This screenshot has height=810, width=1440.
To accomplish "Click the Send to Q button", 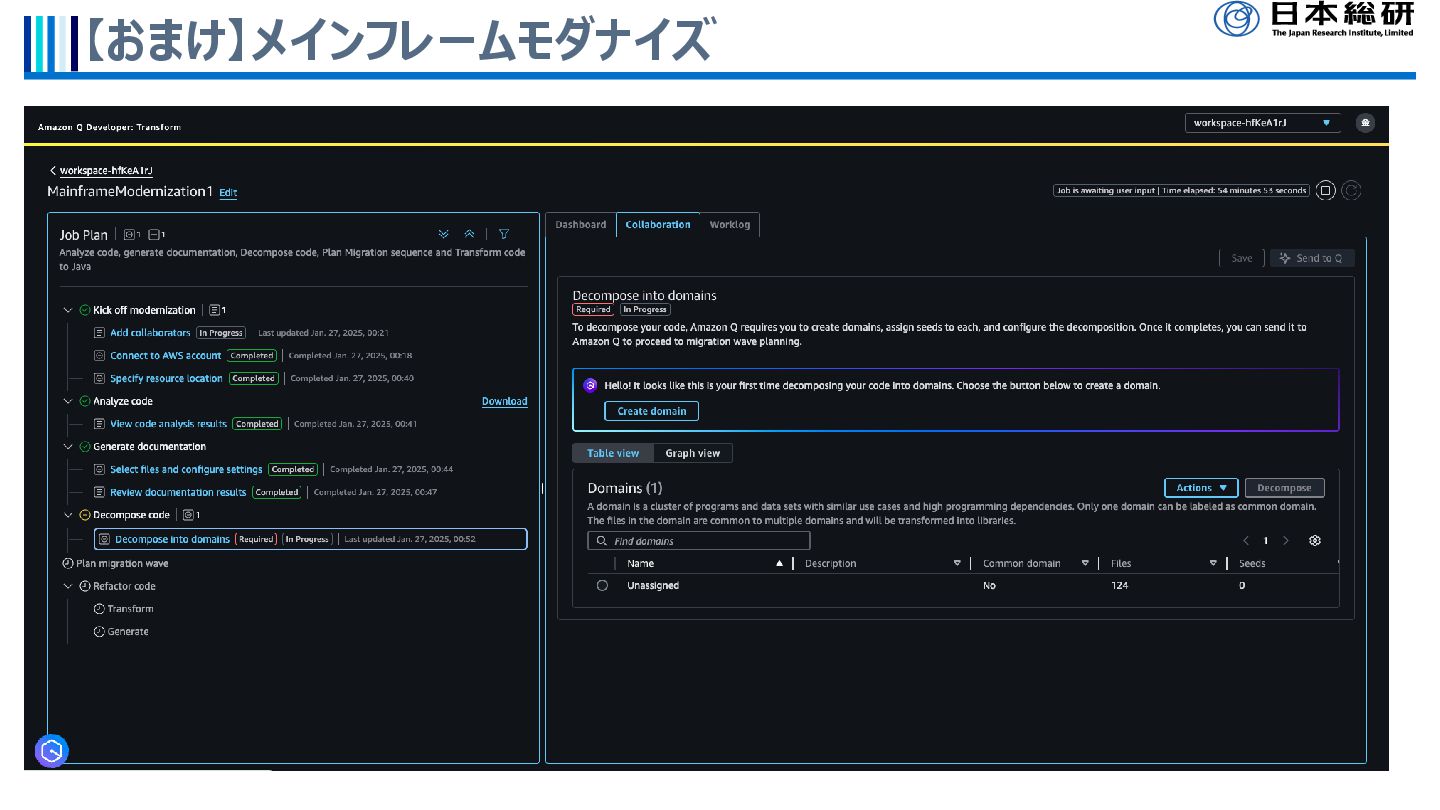I will click(x=1312, y=258).
